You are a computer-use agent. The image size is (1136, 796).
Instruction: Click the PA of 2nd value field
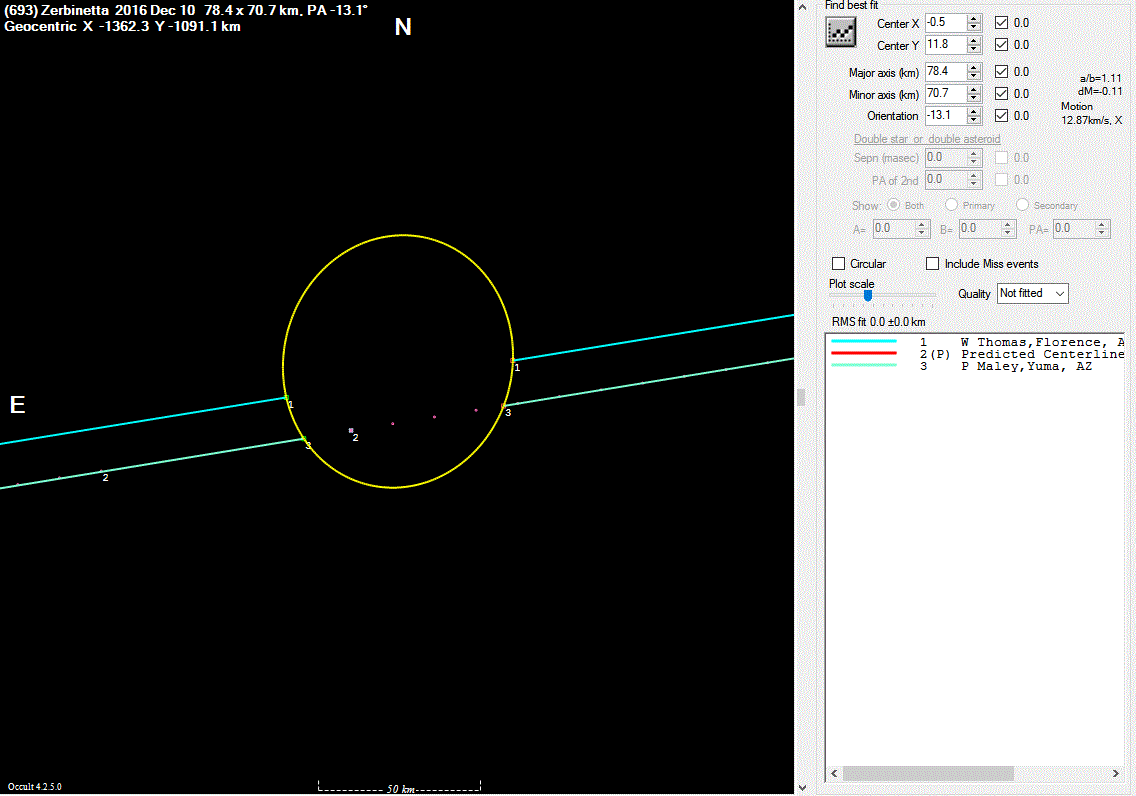point(945,179)
